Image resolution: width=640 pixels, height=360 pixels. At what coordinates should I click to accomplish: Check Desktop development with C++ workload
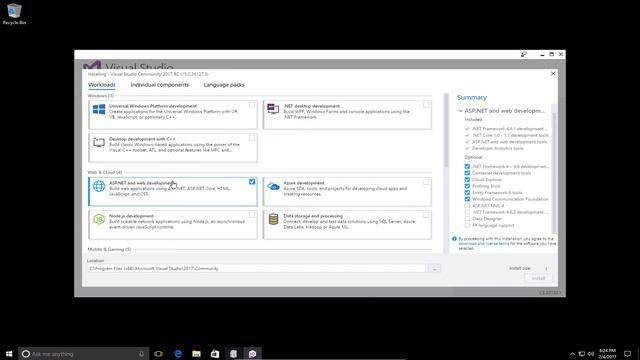point(252,138)
